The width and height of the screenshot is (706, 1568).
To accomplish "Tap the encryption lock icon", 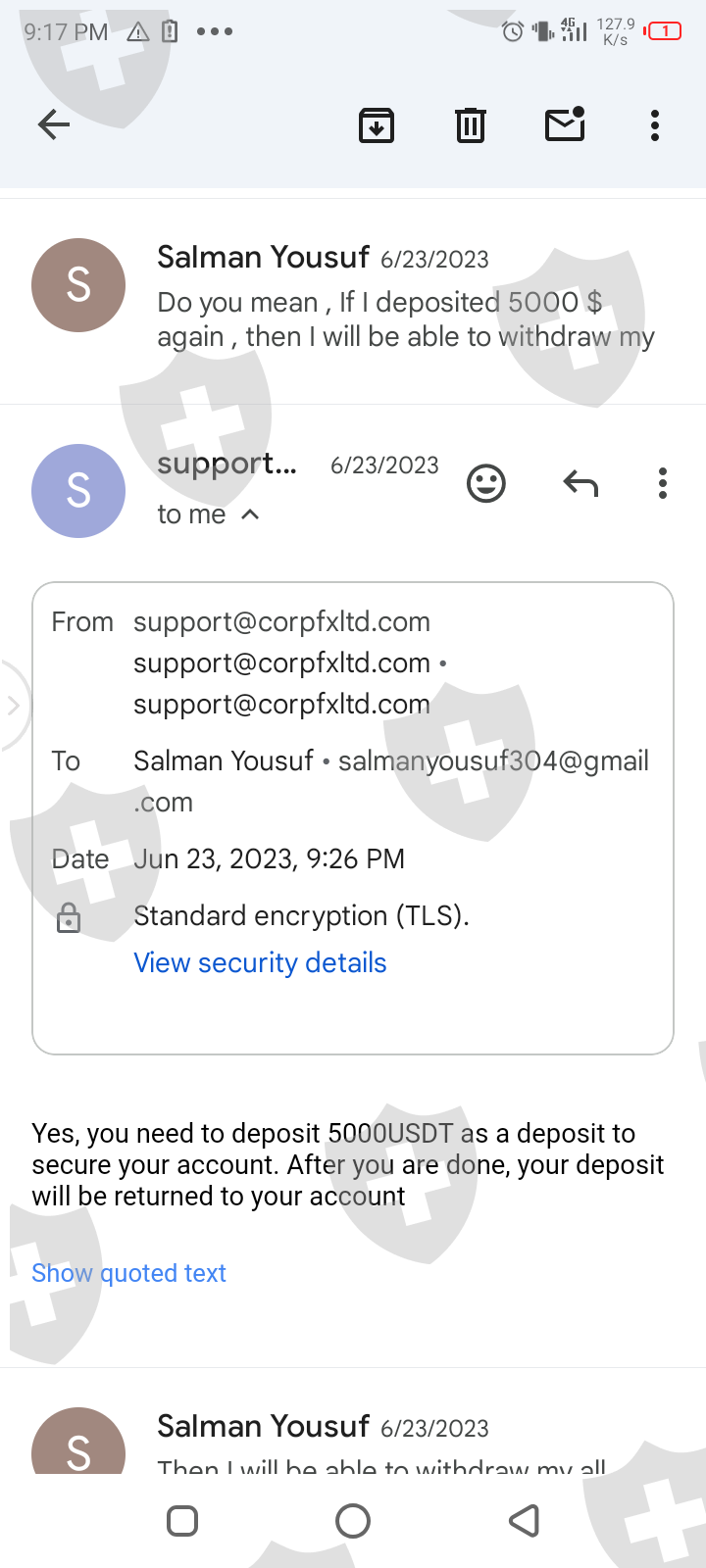I will point(69,917).
